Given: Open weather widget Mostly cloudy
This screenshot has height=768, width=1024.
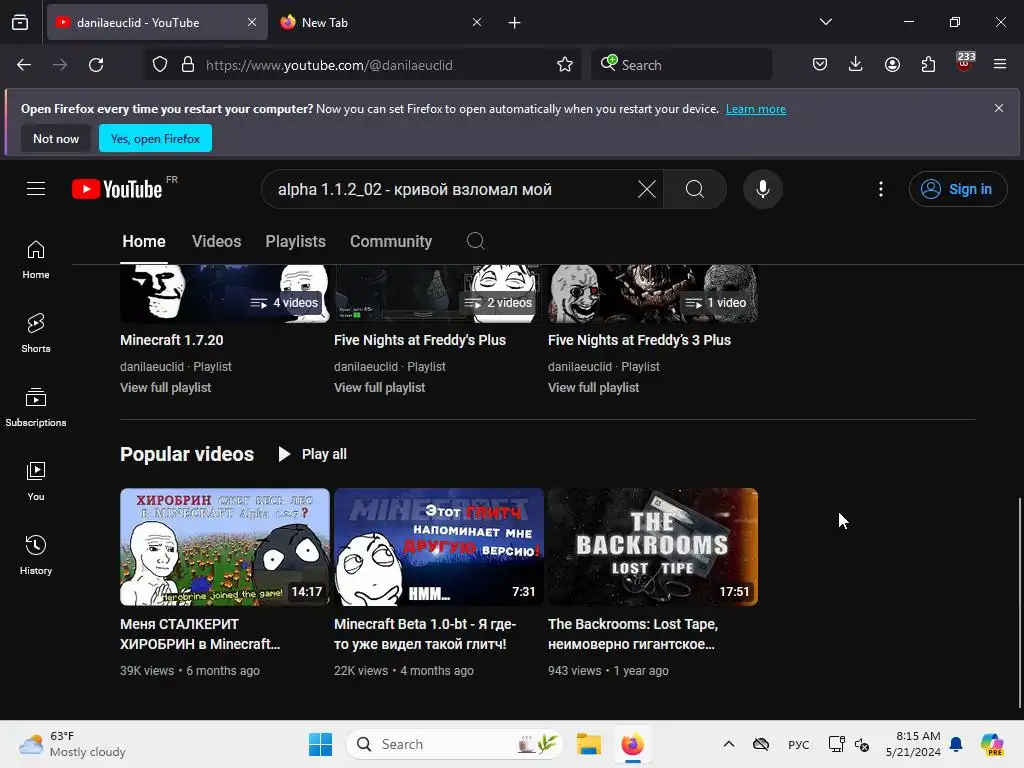Looking at the screenshot, I should tap(73, 744).
